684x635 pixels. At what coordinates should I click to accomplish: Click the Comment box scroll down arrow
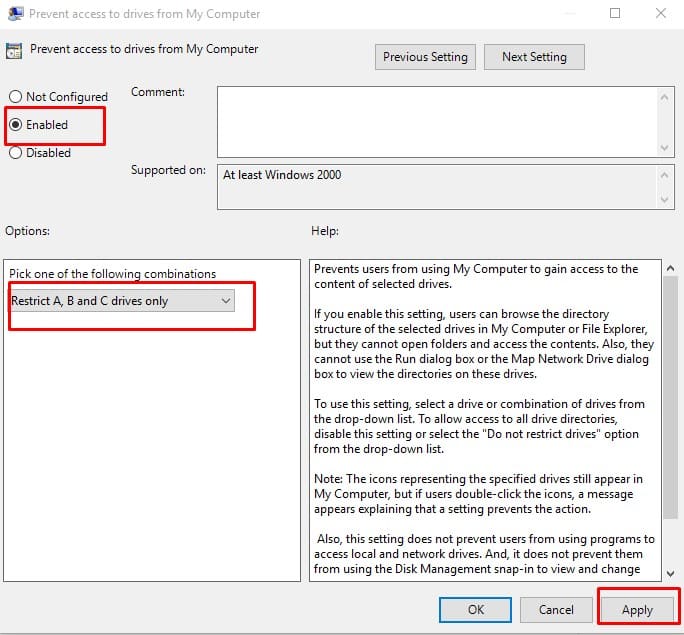(x=664, y=147)
